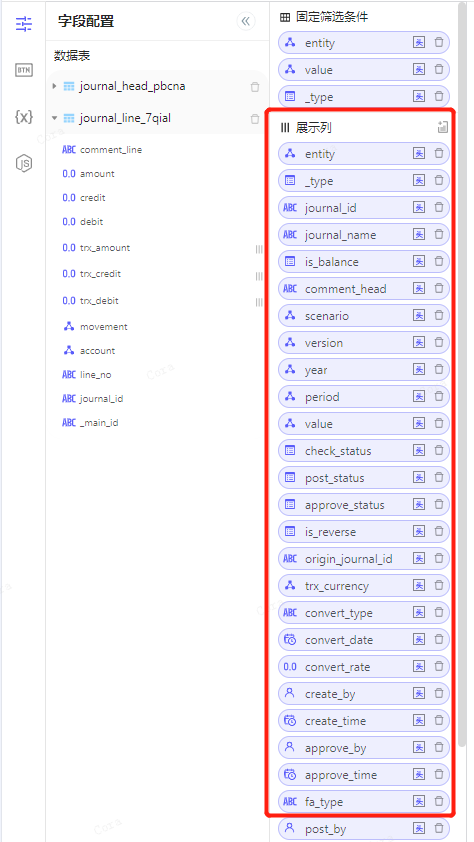474x842 pixels.
Task: Click the add column icon beside 展示列
Action: pos(443,127)
